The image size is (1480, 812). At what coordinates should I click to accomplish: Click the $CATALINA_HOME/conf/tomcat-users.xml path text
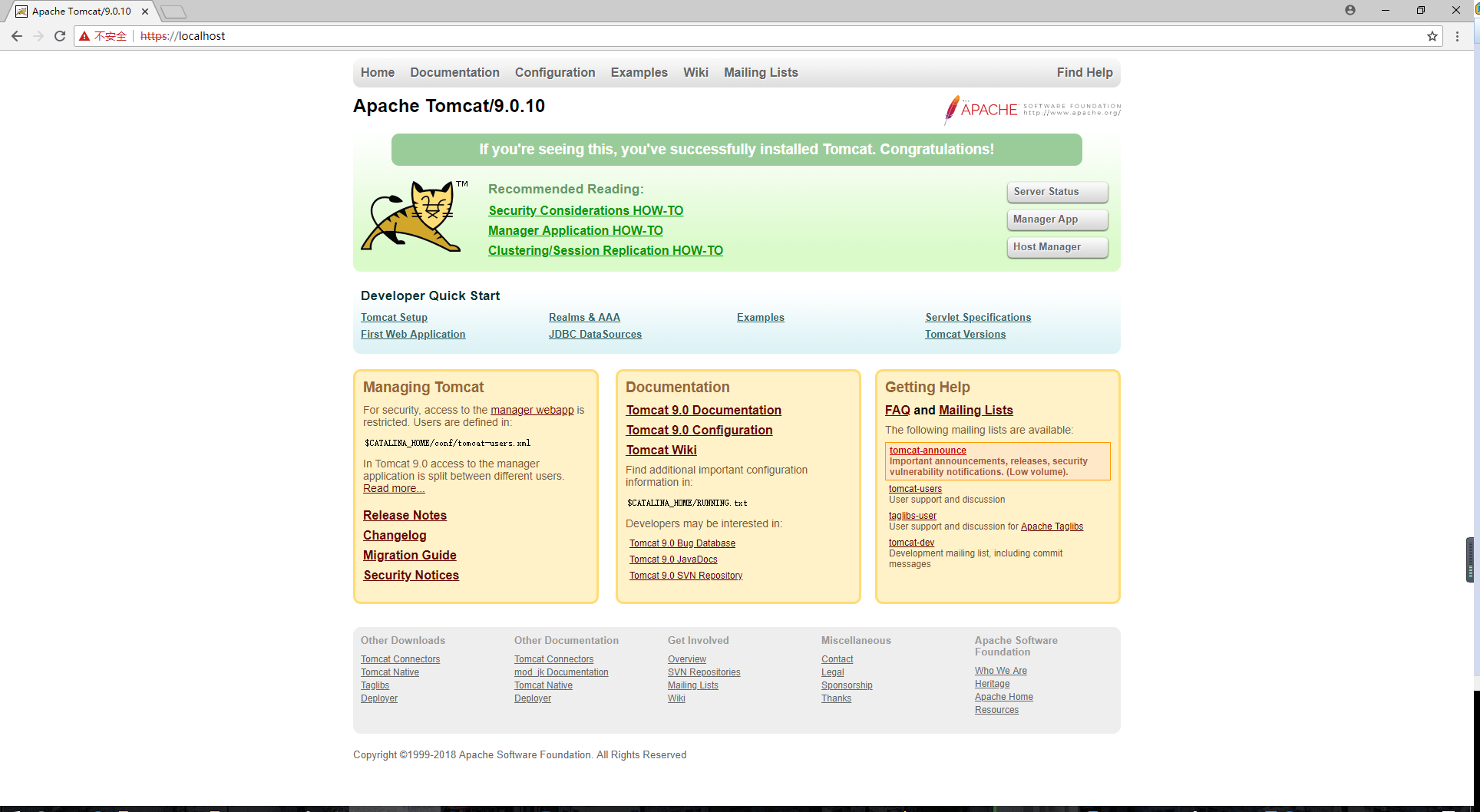pos(448,443)
